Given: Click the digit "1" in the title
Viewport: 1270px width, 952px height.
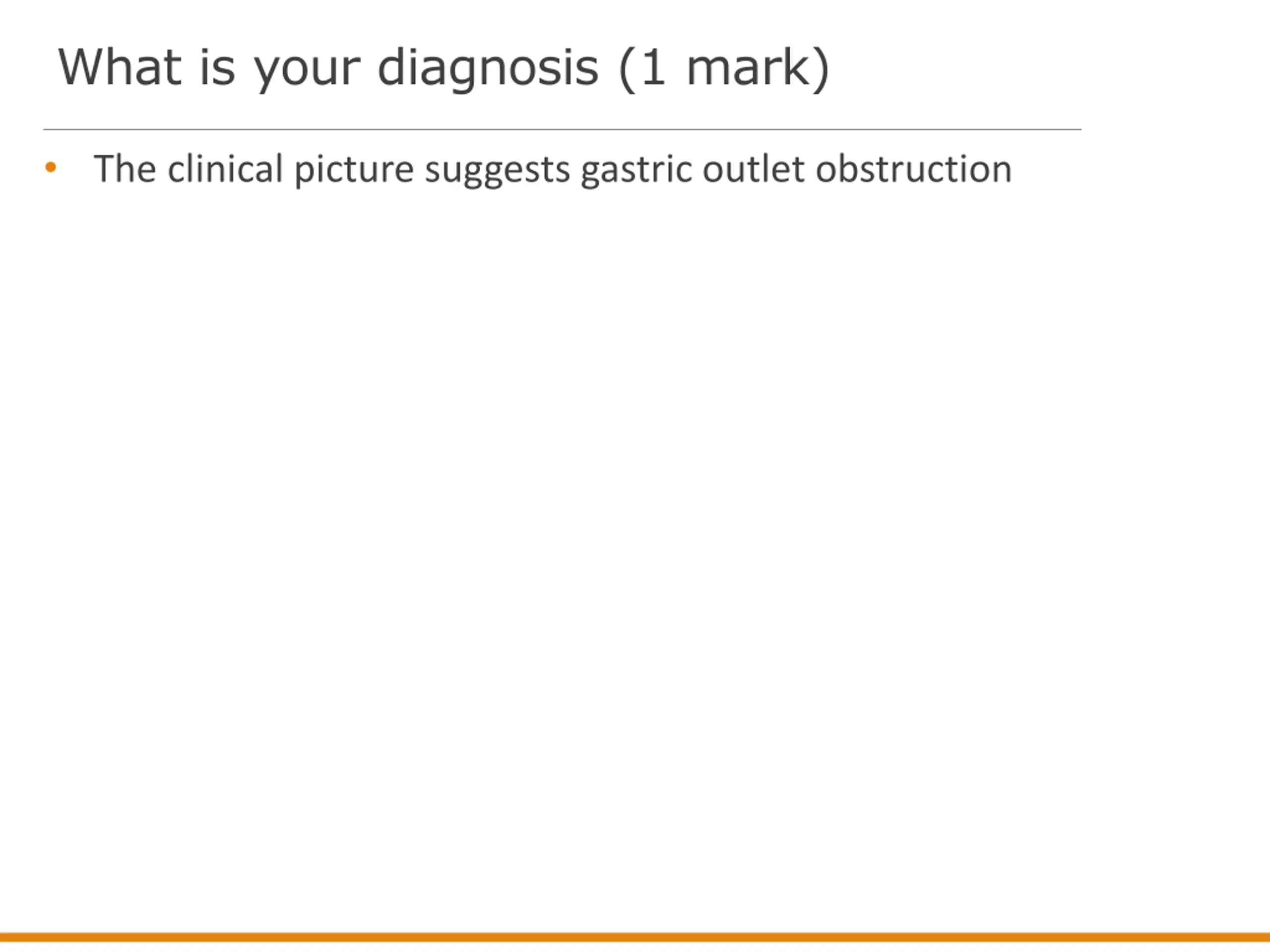Looking at the screenshot, I should 654,67.
